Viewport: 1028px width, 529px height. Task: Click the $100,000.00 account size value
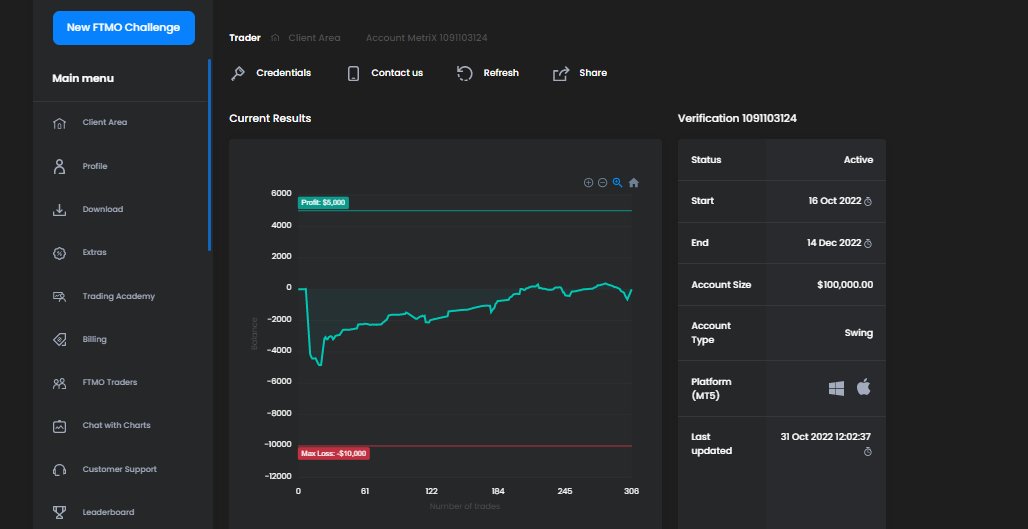click(845, 285)
